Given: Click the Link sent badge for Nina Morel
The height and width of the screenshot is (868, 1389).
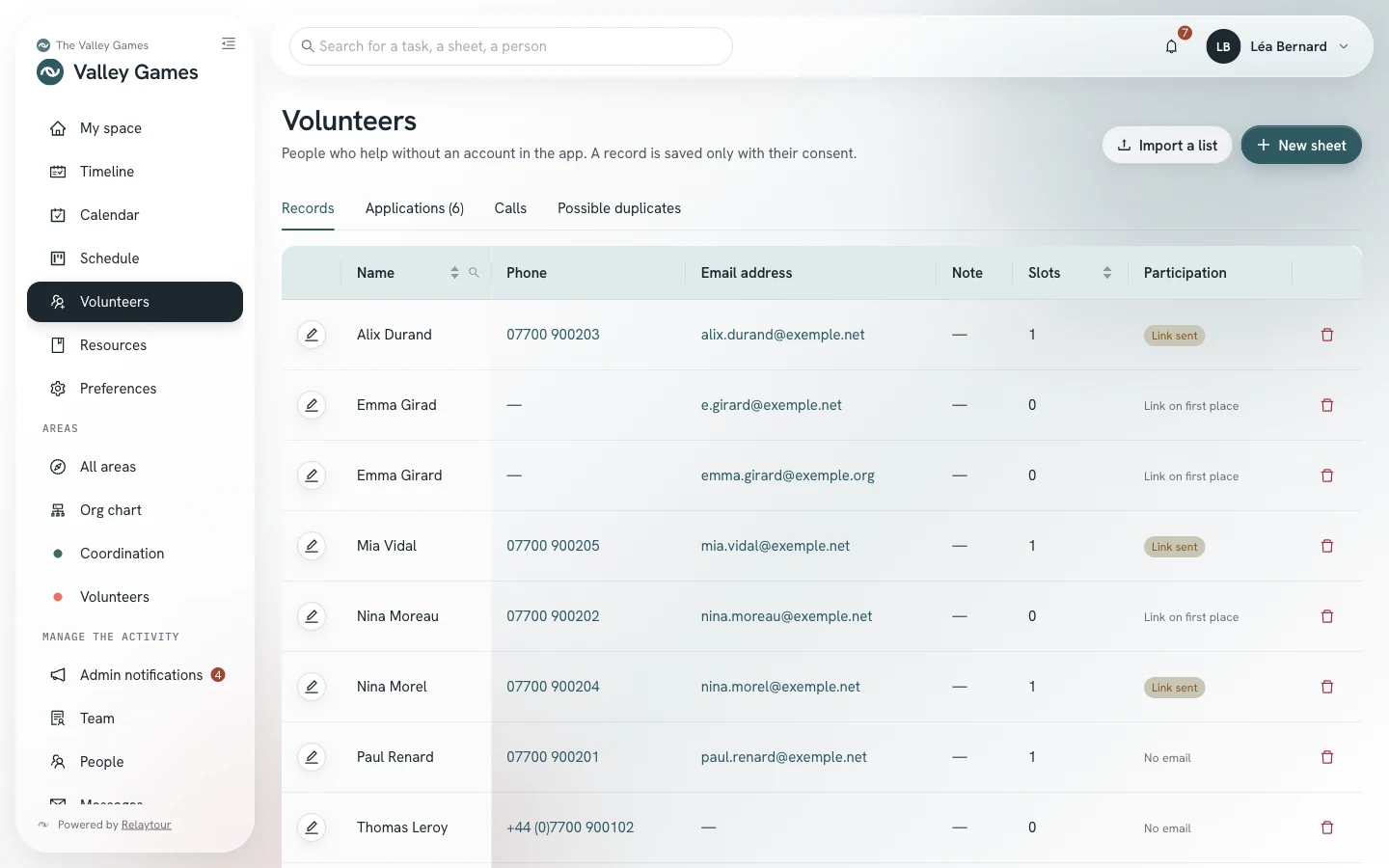Looking at the screenshot, I should click(x=1174, y=688).
